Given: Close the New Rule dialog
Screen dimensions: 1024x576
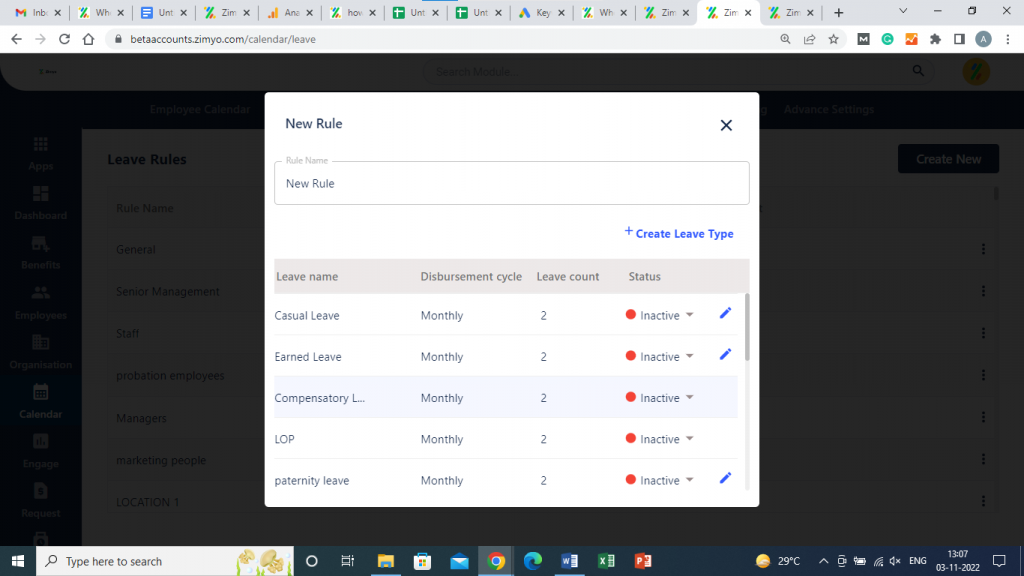Looking at the screenshot, I should coord(726,125).
